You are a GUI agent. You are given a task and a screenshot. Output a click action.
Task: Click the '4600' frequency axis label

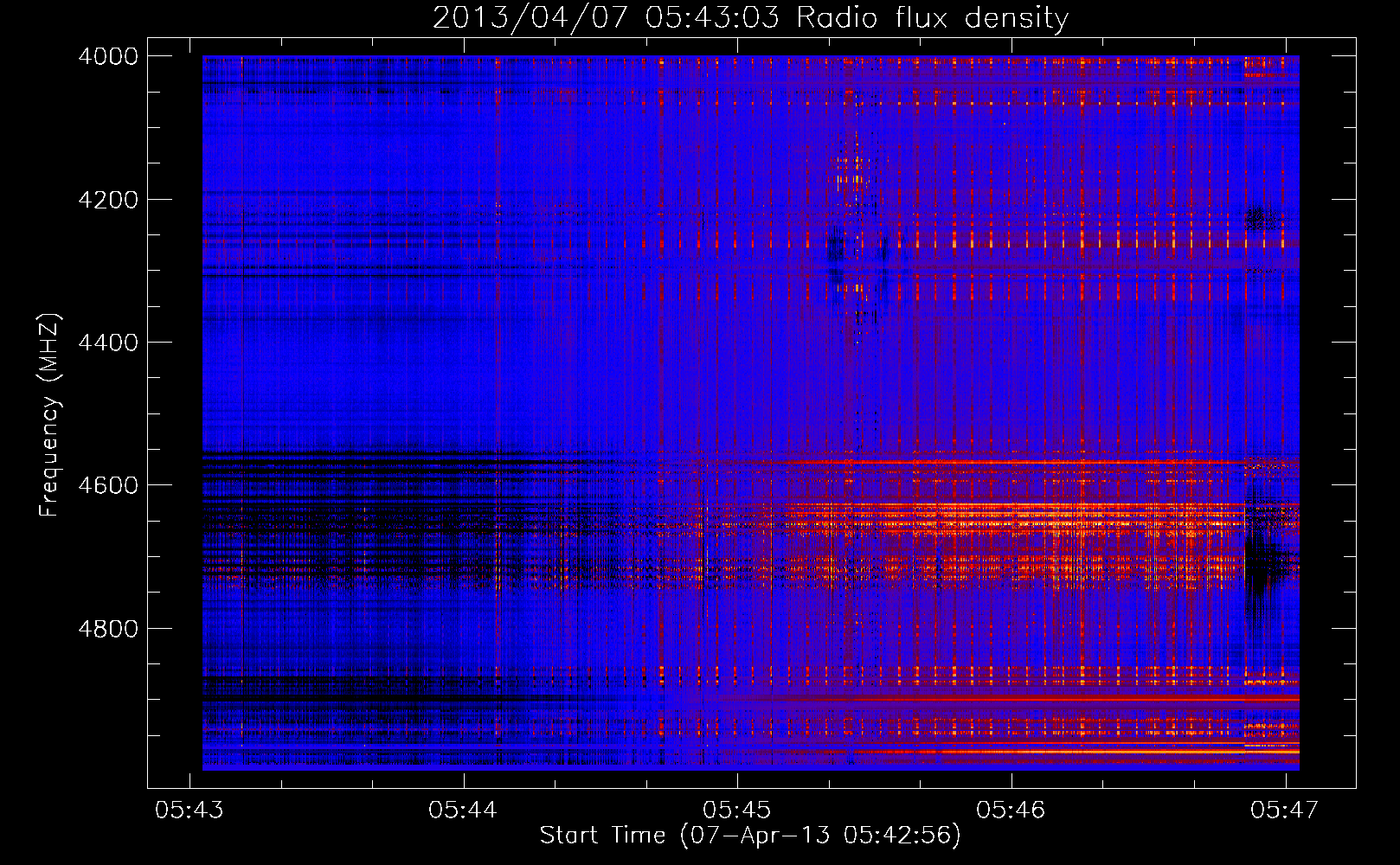click(x=108, y=485)
